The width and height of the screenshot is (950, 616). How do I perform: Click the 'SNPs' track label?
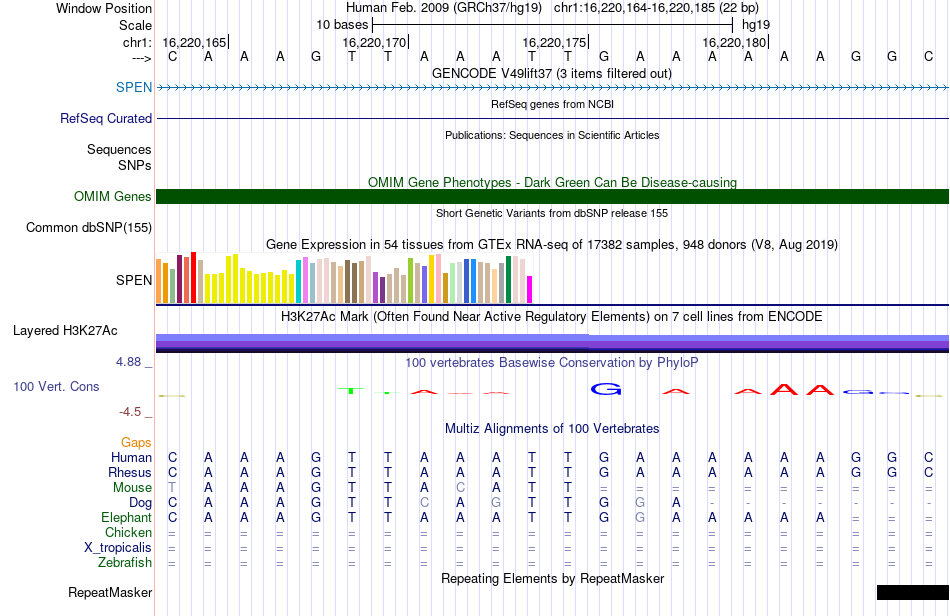[135, 165]
